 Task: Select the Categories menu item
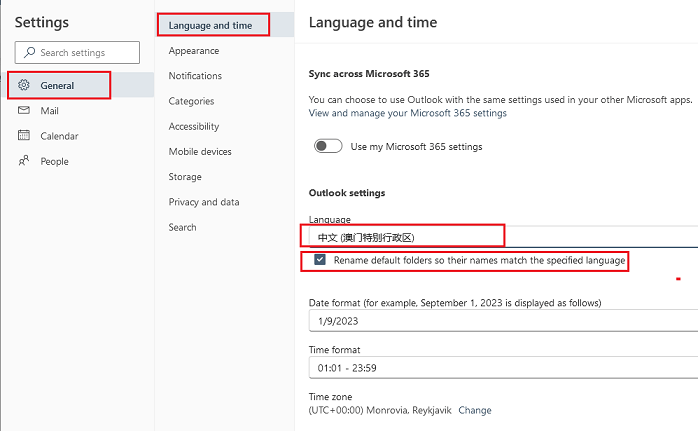point(191,101)
